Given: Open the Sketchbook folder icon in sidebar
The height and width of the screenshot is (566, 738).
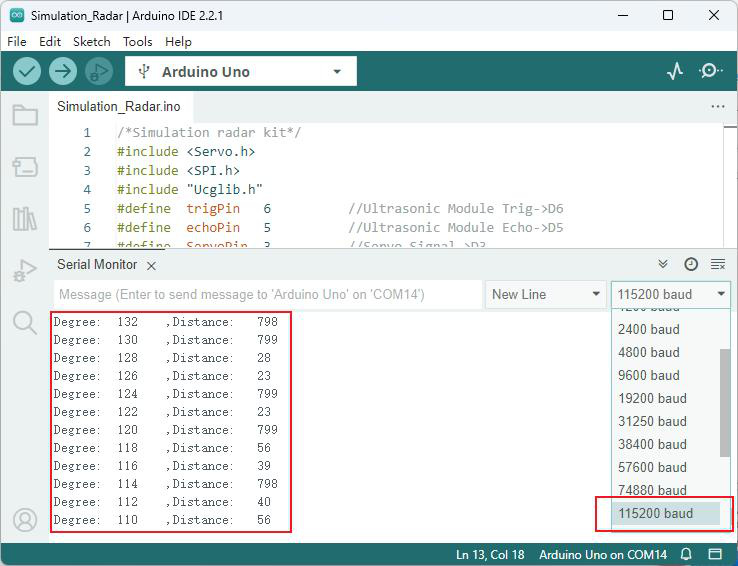Looking at the screenshot, I should tap(25, 115).
